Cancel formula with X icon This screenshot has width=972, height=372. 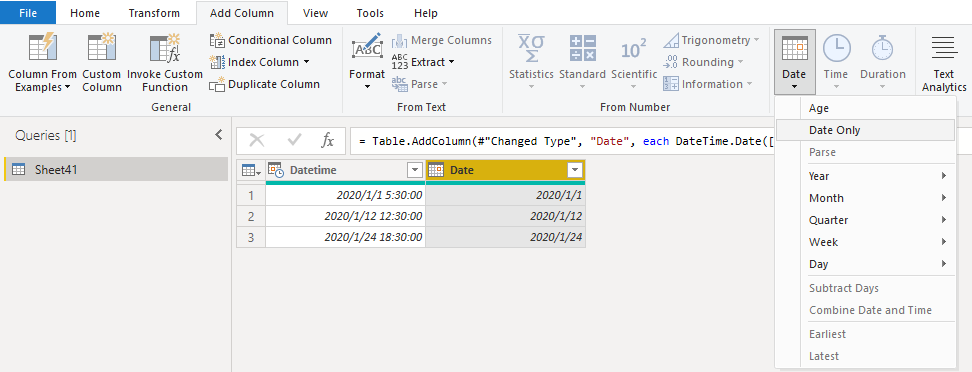coord(257,141)
